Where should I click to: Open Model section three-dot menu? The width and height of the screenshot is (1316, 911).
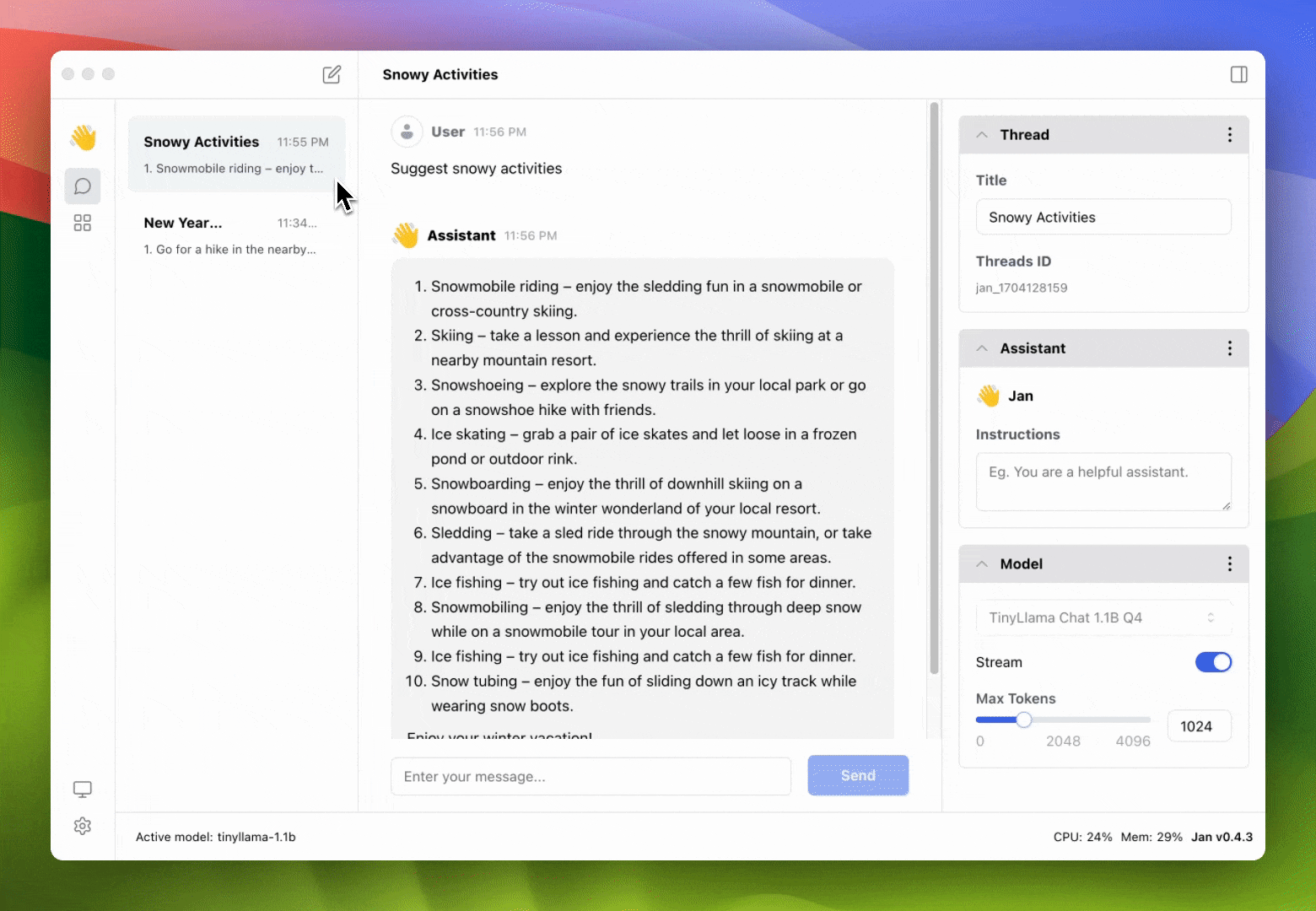[1229, 563]
